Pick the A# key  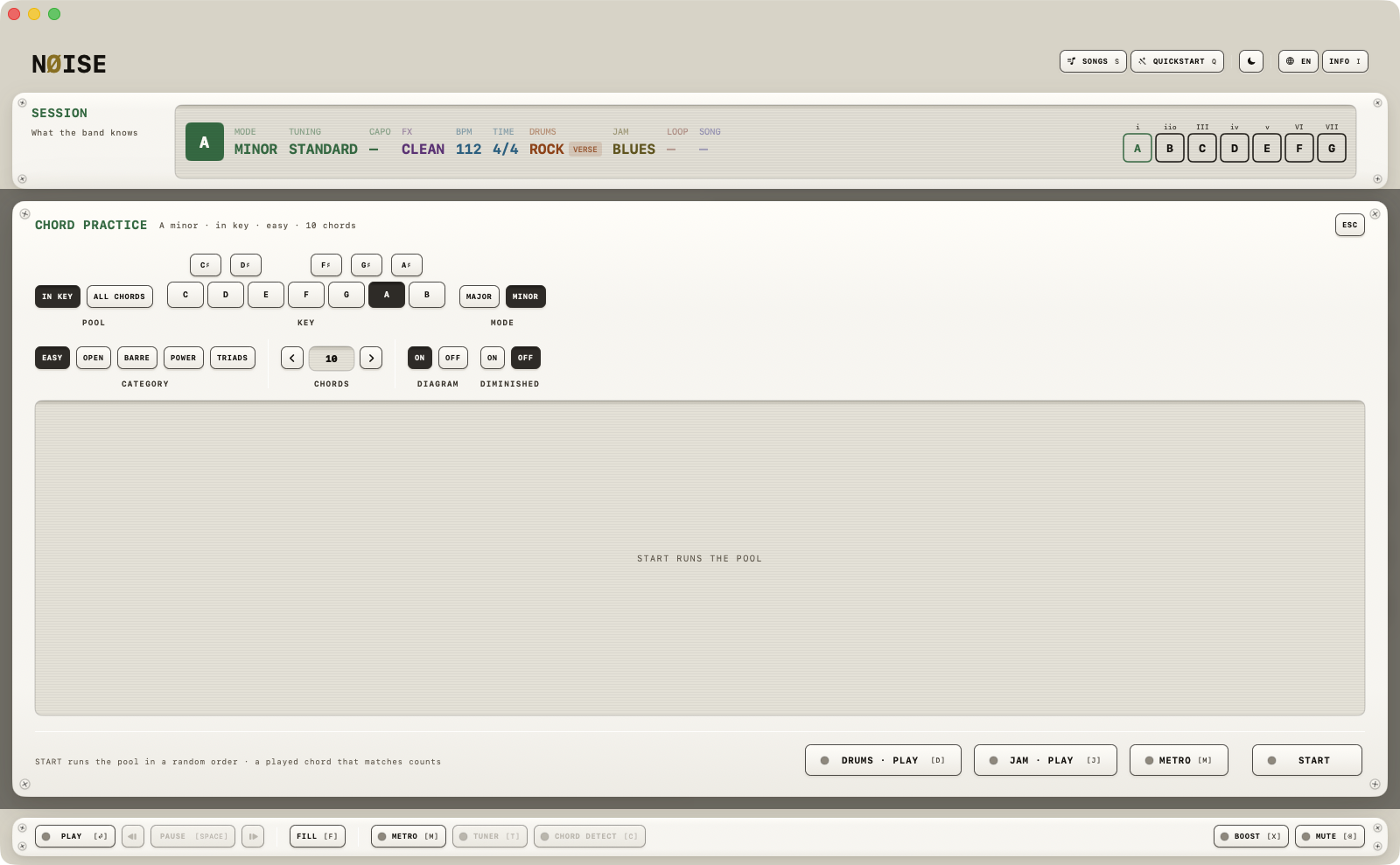point(407,265)
